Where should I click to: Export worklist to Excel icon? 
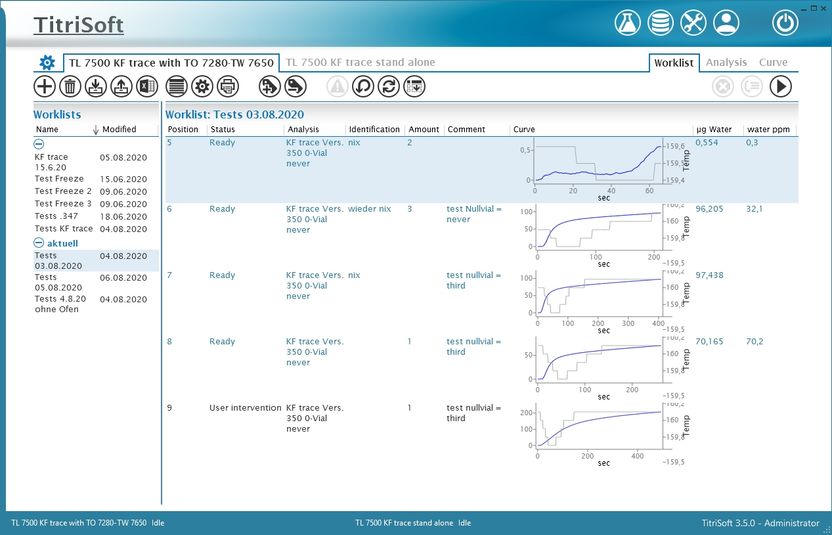[147, 86]
